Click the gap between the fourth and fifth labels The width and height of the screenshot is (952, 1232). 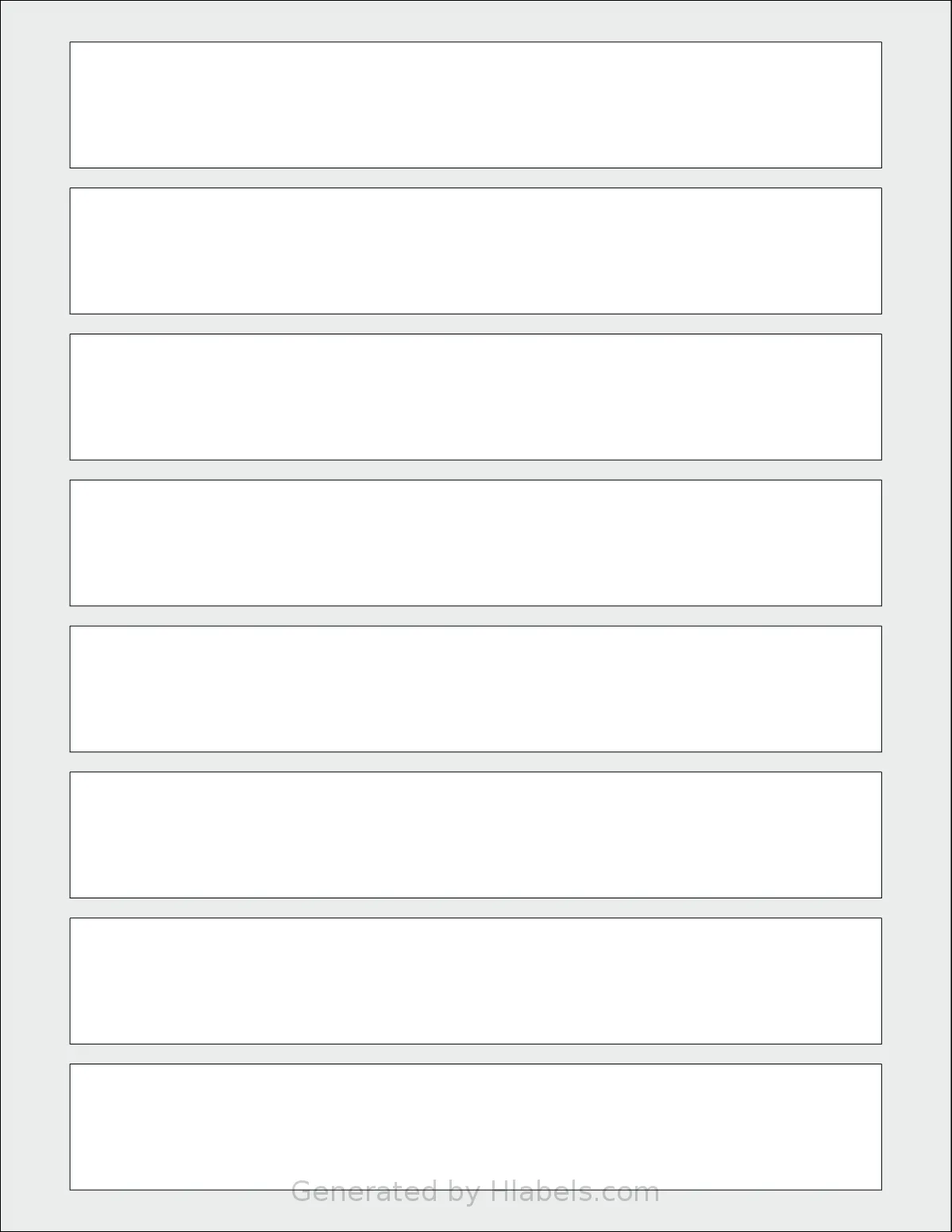(x=476, y=616)
